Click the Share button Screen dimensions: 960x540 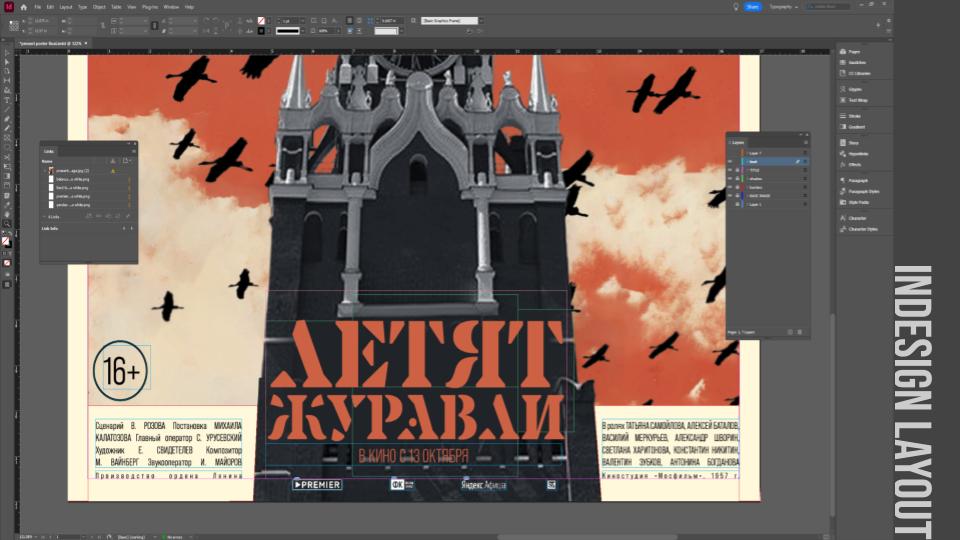click(752, 7)
